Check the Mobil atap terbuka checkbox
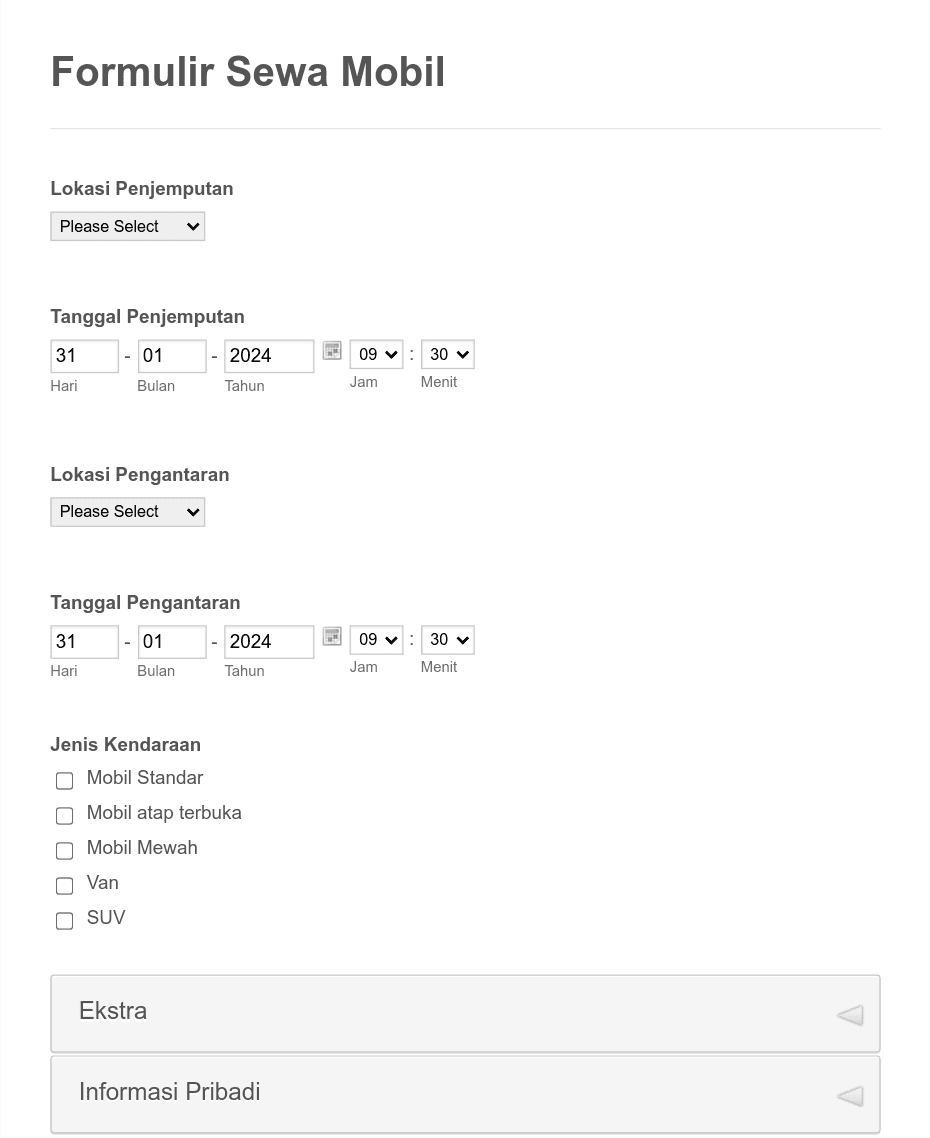930x1138 pixels. click(64, 815)
